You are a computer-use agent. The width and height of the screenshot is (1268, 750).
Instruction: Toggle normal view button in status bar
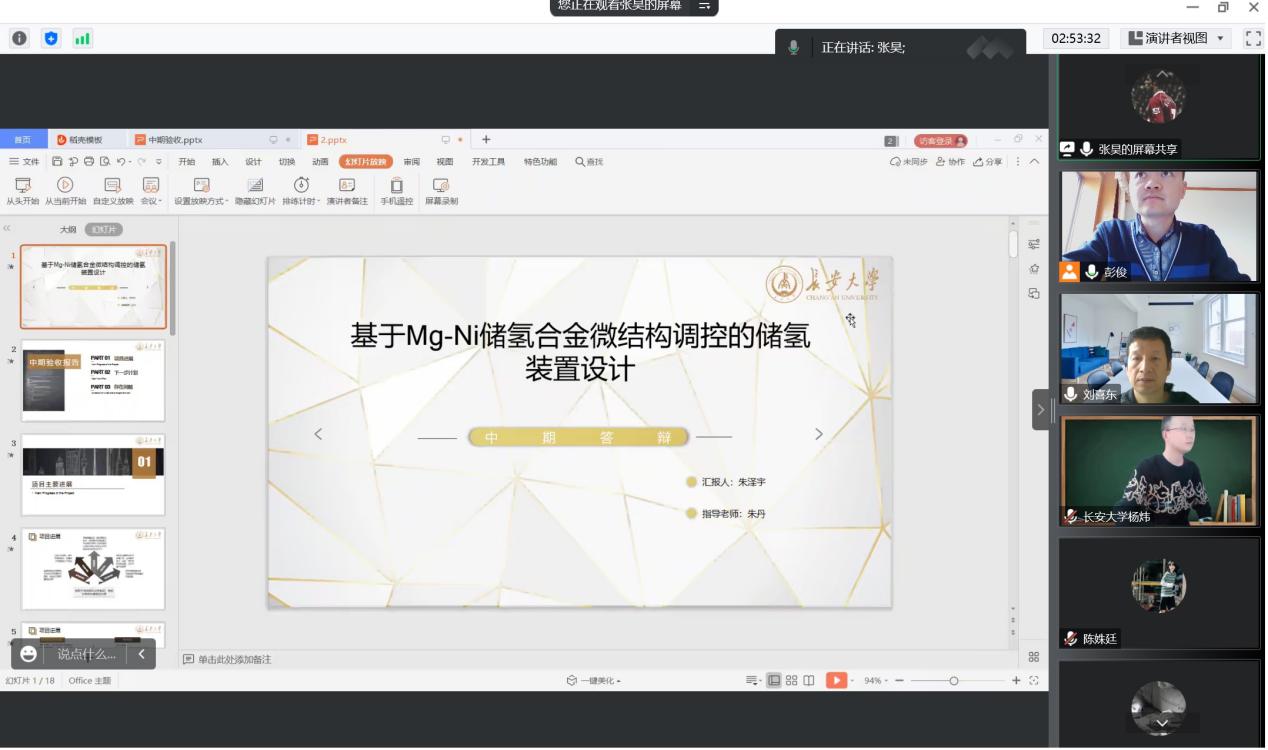[x=773, y=681]
